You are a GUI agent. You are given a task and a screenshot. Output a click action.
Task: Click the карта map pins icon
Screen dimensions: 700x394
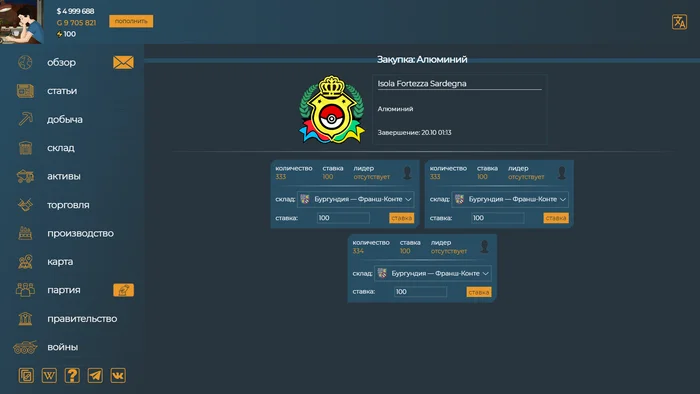point(25,261)
